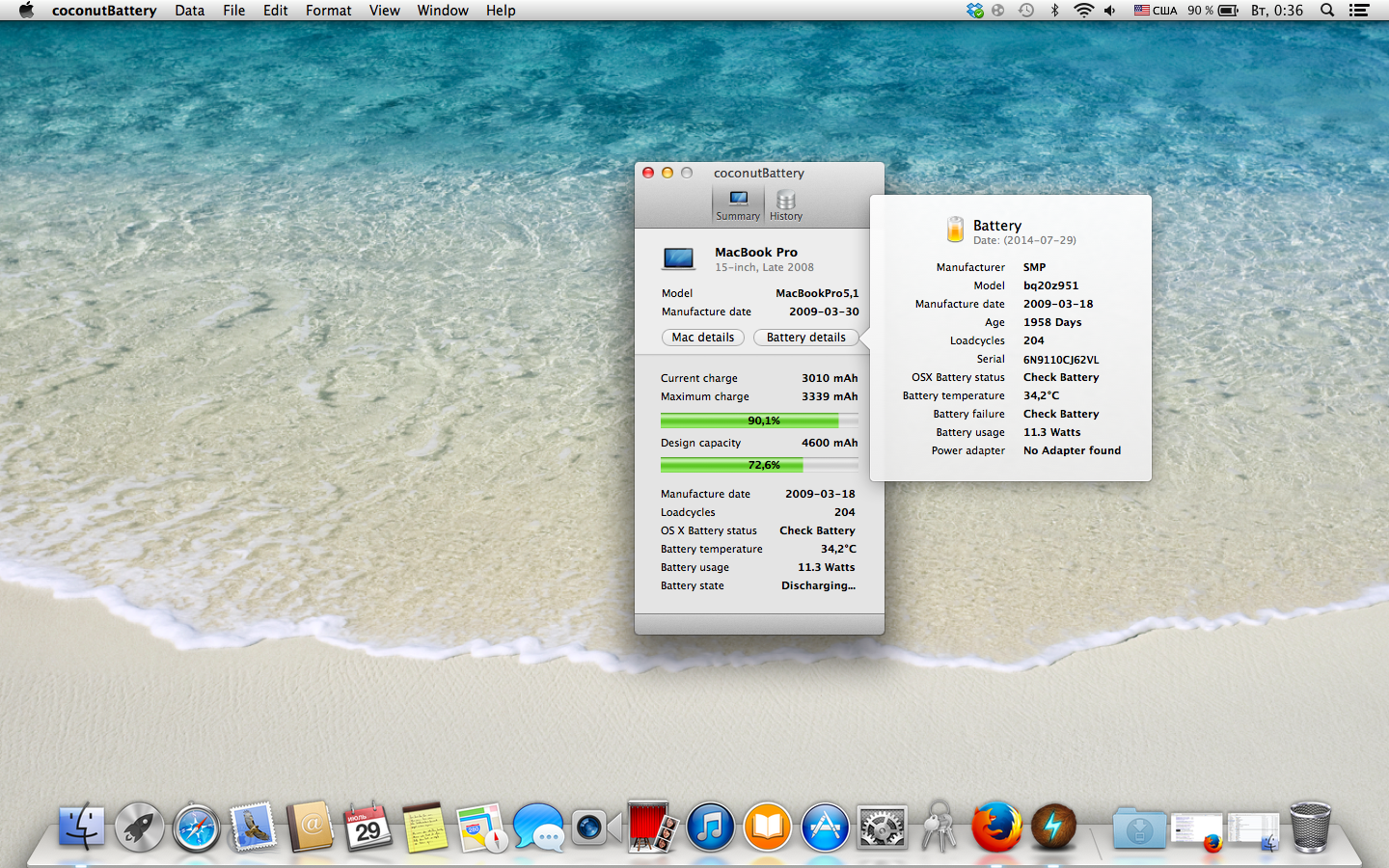
Task: Open iBooks orange book in Dock
Action: (767, 827)
